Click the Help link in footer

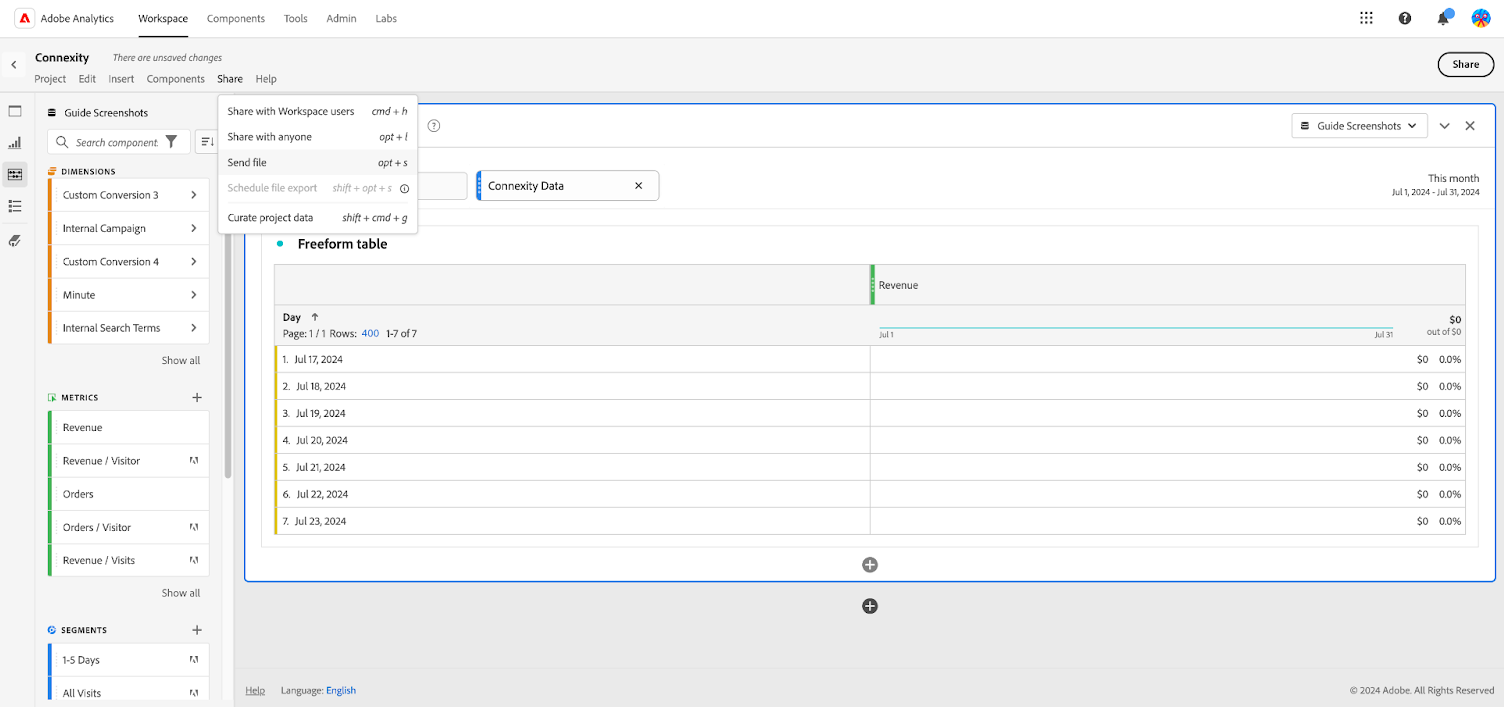pyautogui.click(x=255, y=690)
